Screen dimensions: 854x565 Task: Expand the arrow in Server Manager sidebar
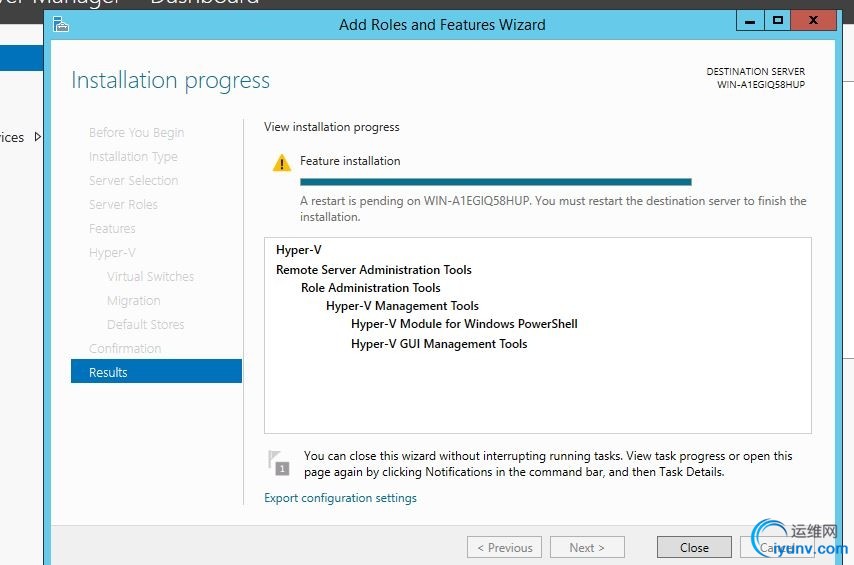tap(38, 137)
